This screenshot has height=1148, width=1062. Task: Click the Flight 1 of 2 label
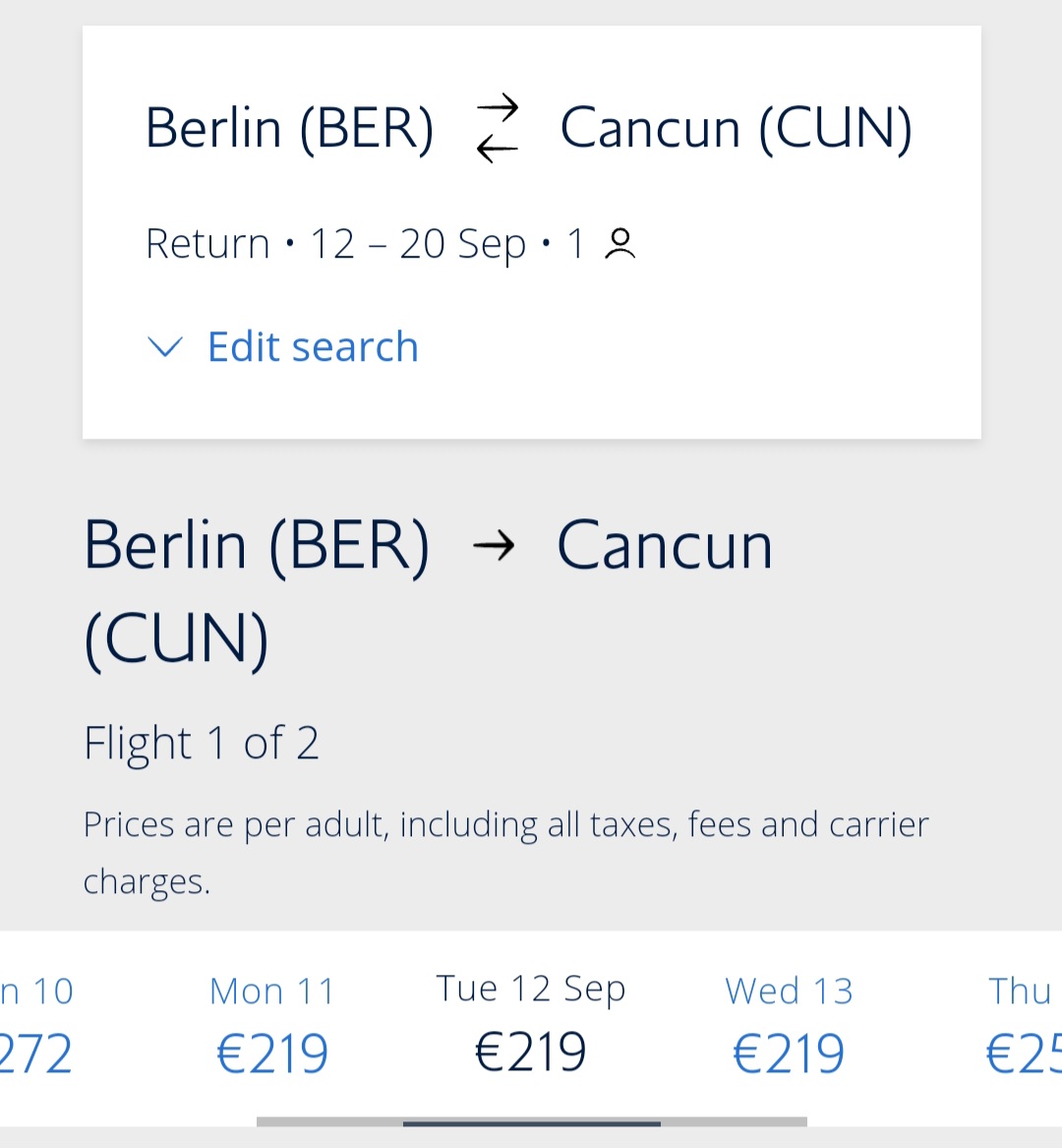pyautogui.click(x=202, y=743)
